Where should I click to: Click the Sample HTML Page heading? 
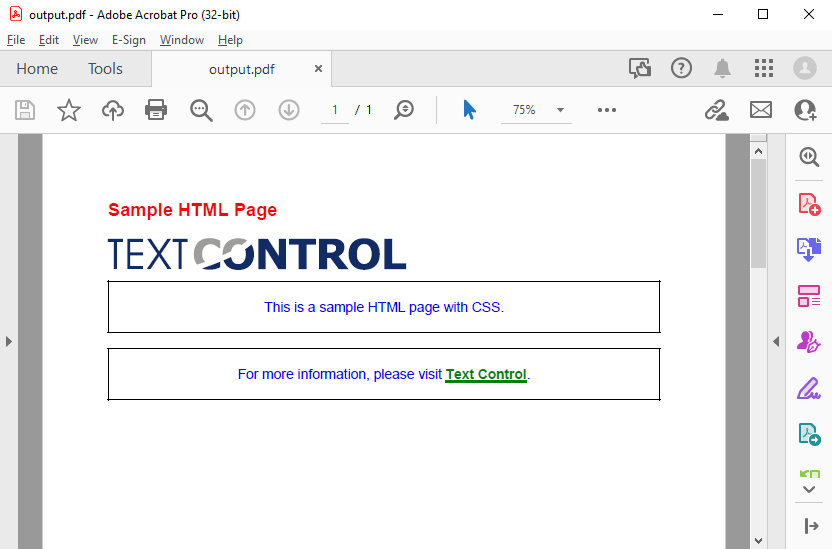click(x=193, y=210)
